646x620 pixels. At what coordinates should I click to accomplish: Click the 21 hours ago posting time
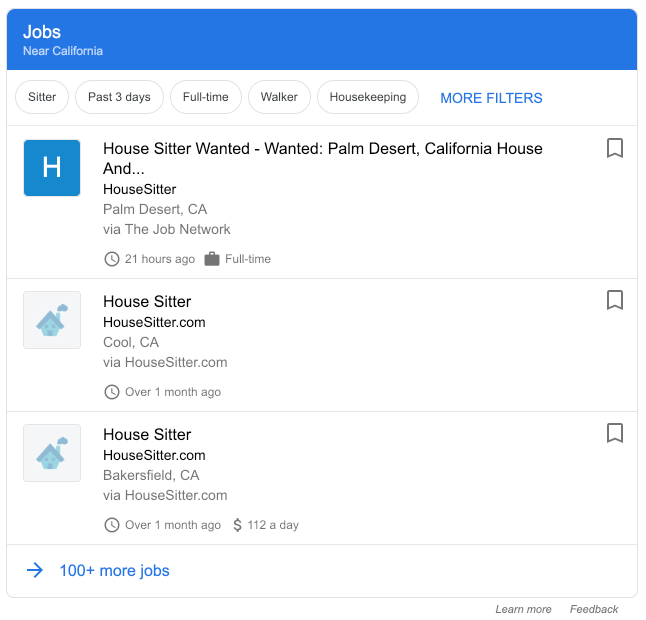pos(160,259)
